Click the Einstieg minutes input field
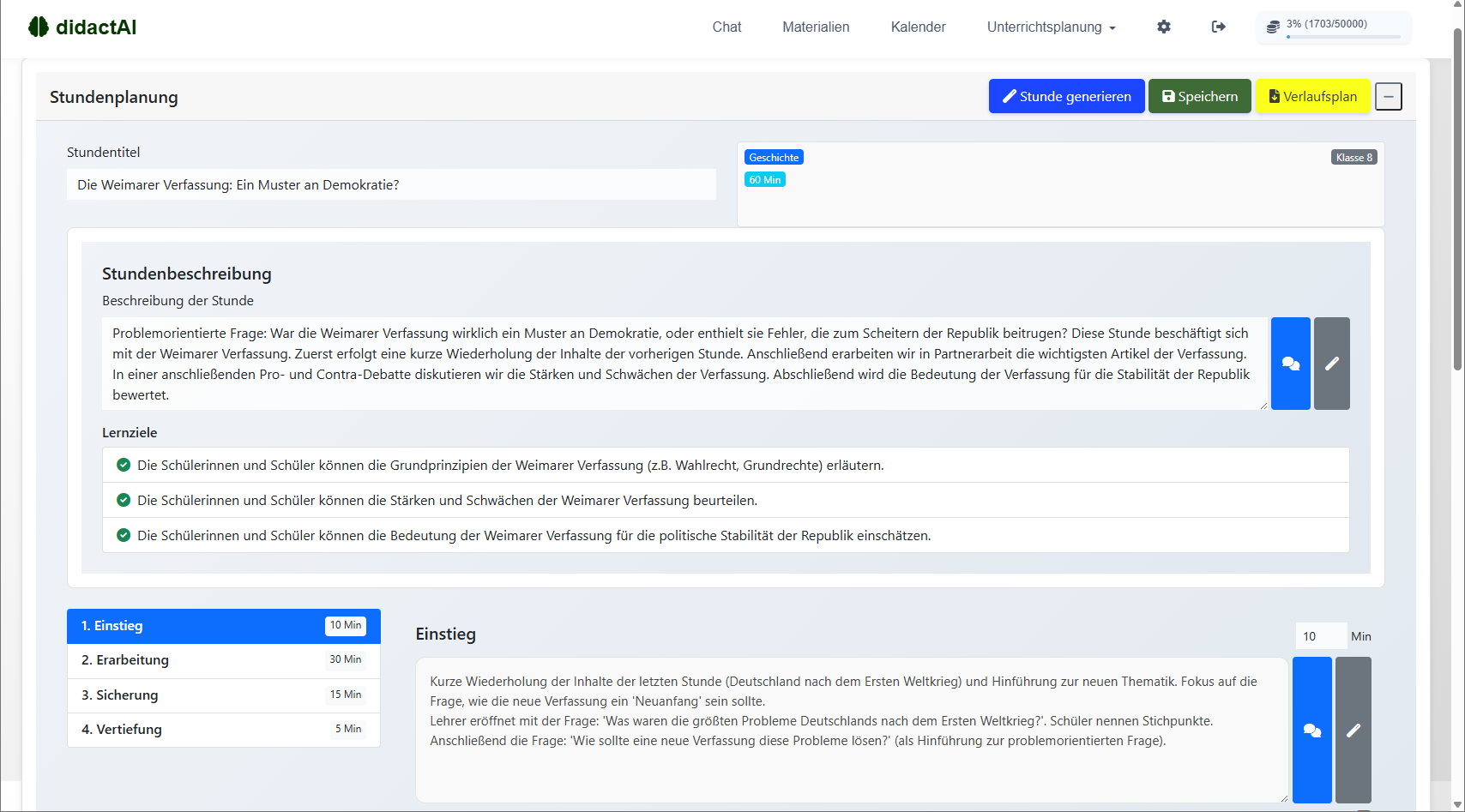This screenshot has width=1465, height=812. [1321, 636]
